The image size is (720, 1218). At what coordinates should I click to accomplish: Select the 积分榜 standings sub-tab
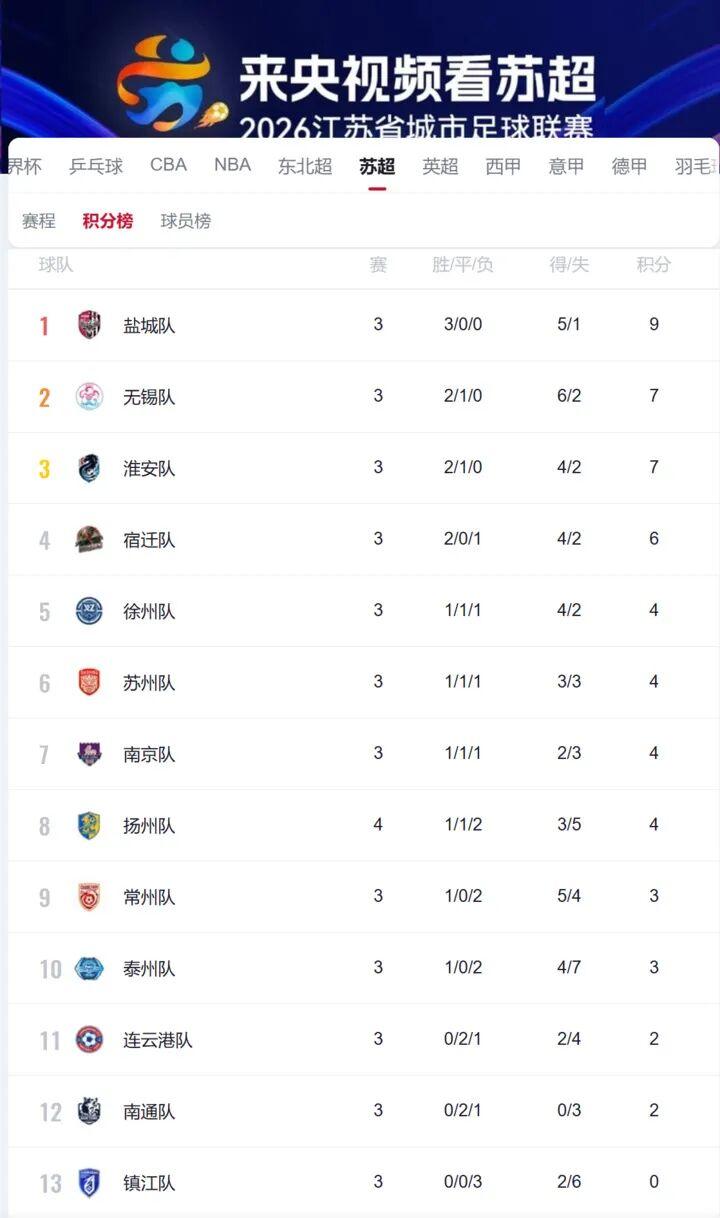(108, 221)
